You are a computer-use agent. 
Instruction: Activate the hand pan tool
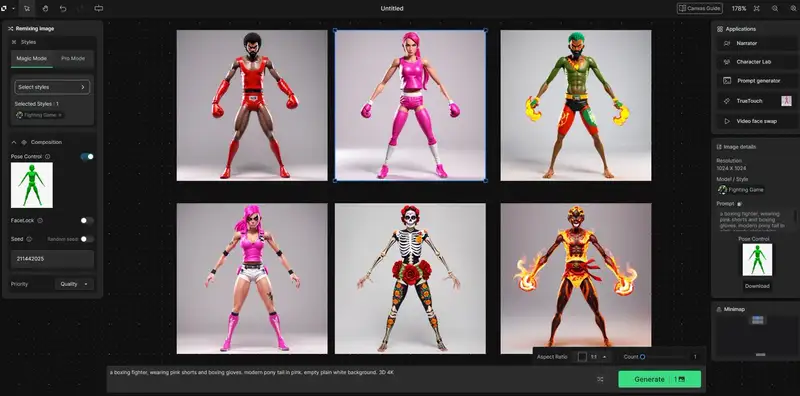coord(45,8)
